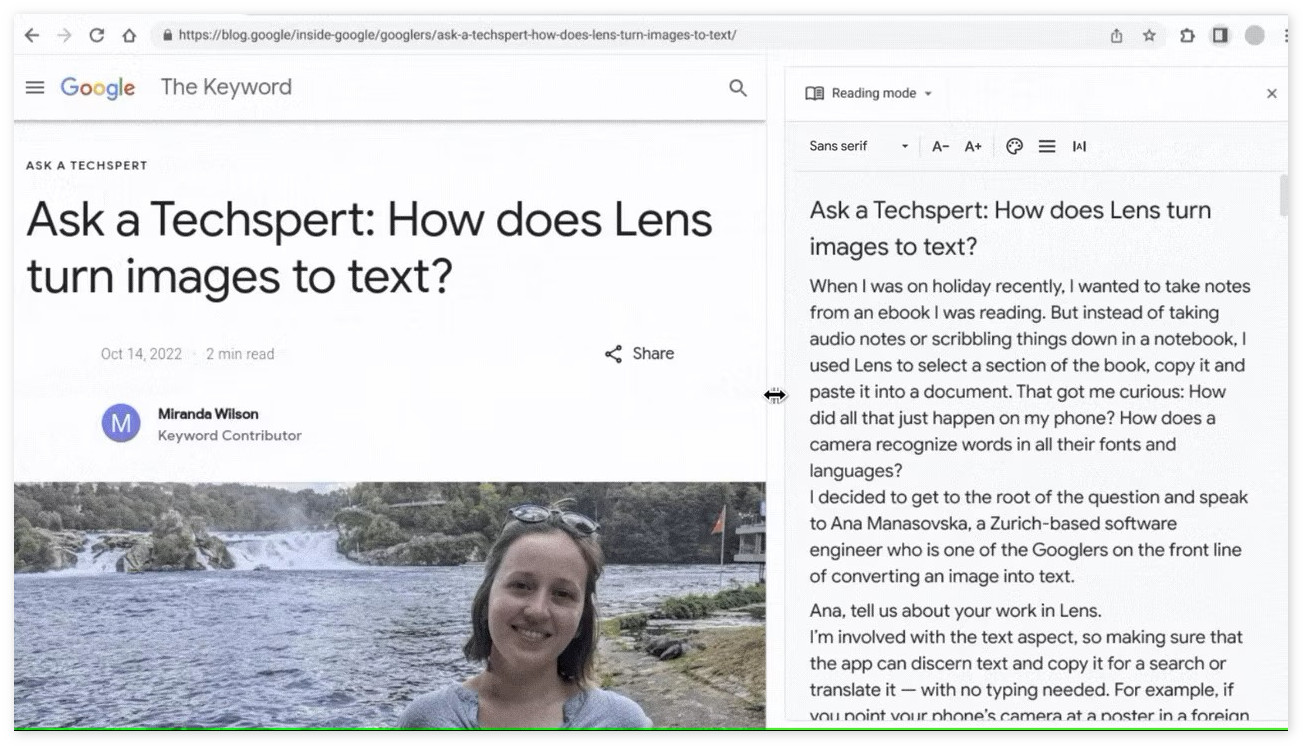Go to the browser home page
The height and width of the screenshot is (746, 1303).
(x=129, y=35)
